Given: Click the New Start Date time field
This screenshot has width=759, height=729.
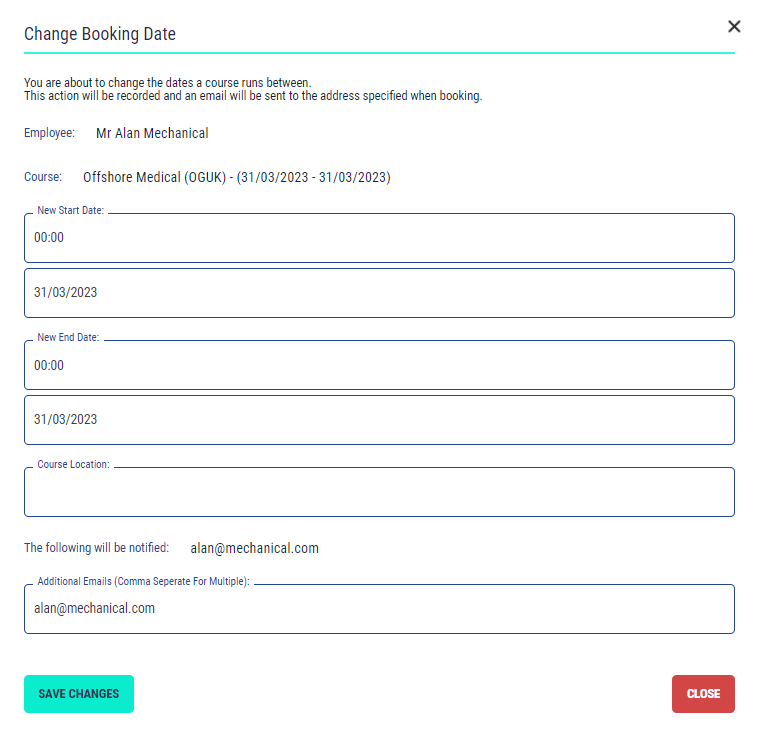Looking at the screenshot, I should coord(379,238).
